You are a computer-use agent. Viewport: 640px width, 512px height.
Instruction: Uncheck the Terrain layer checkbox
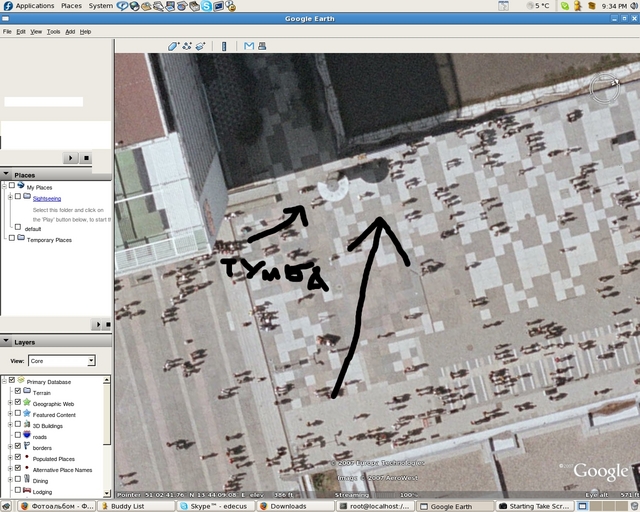pyautogui.click(x=18, y=391)
